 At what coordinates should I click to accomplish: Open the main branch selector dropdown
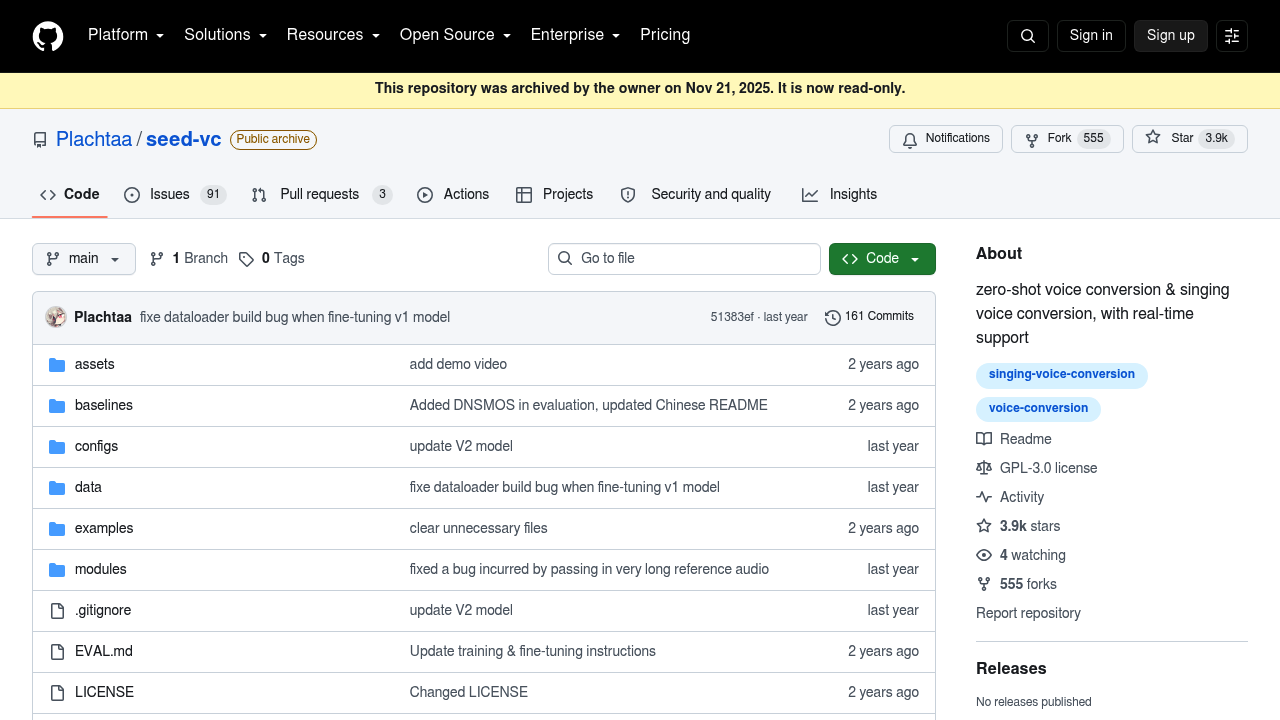click(x=84, y=259)
